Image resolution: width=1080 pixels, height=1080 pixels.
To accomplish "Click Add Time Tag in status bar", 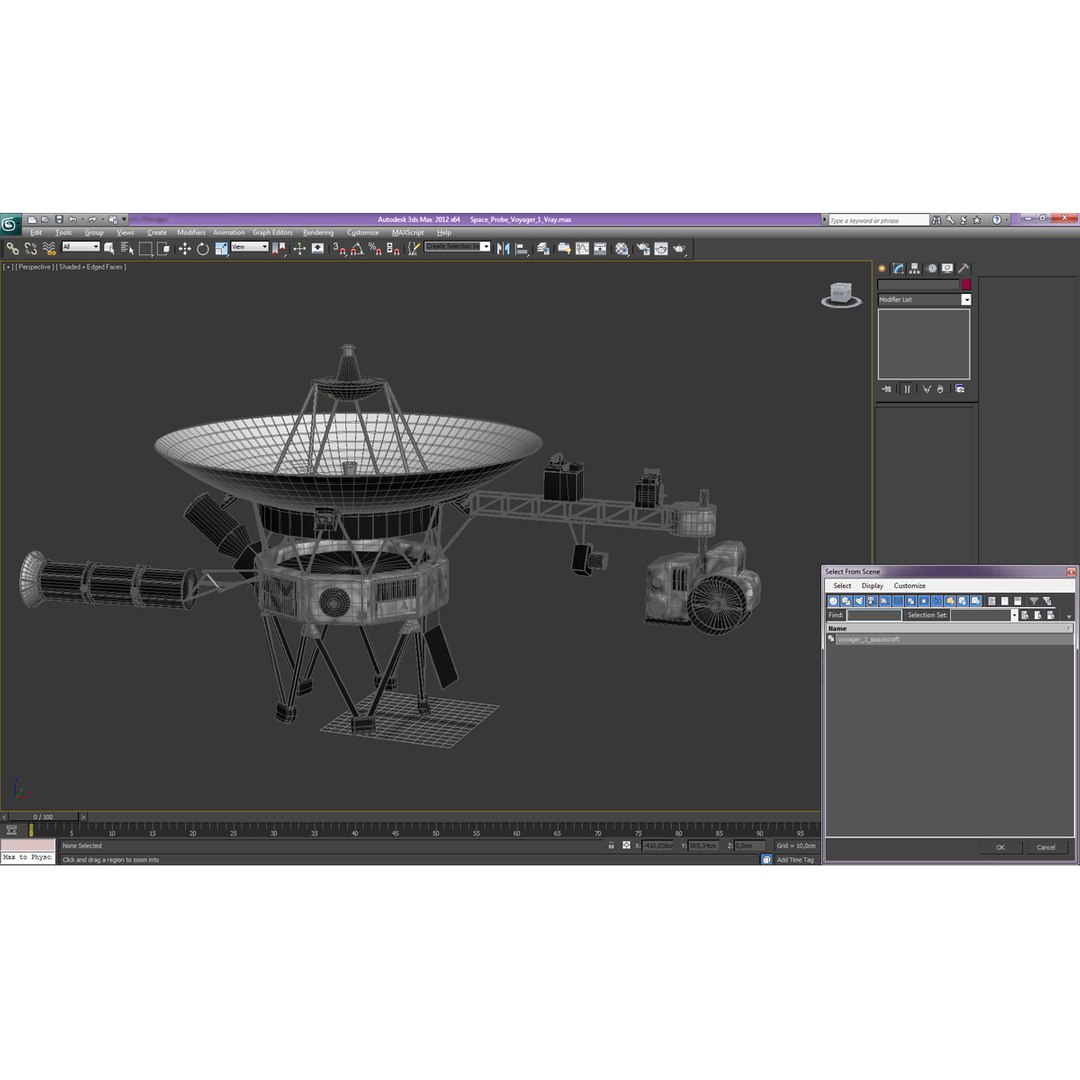I will (795, 860).
